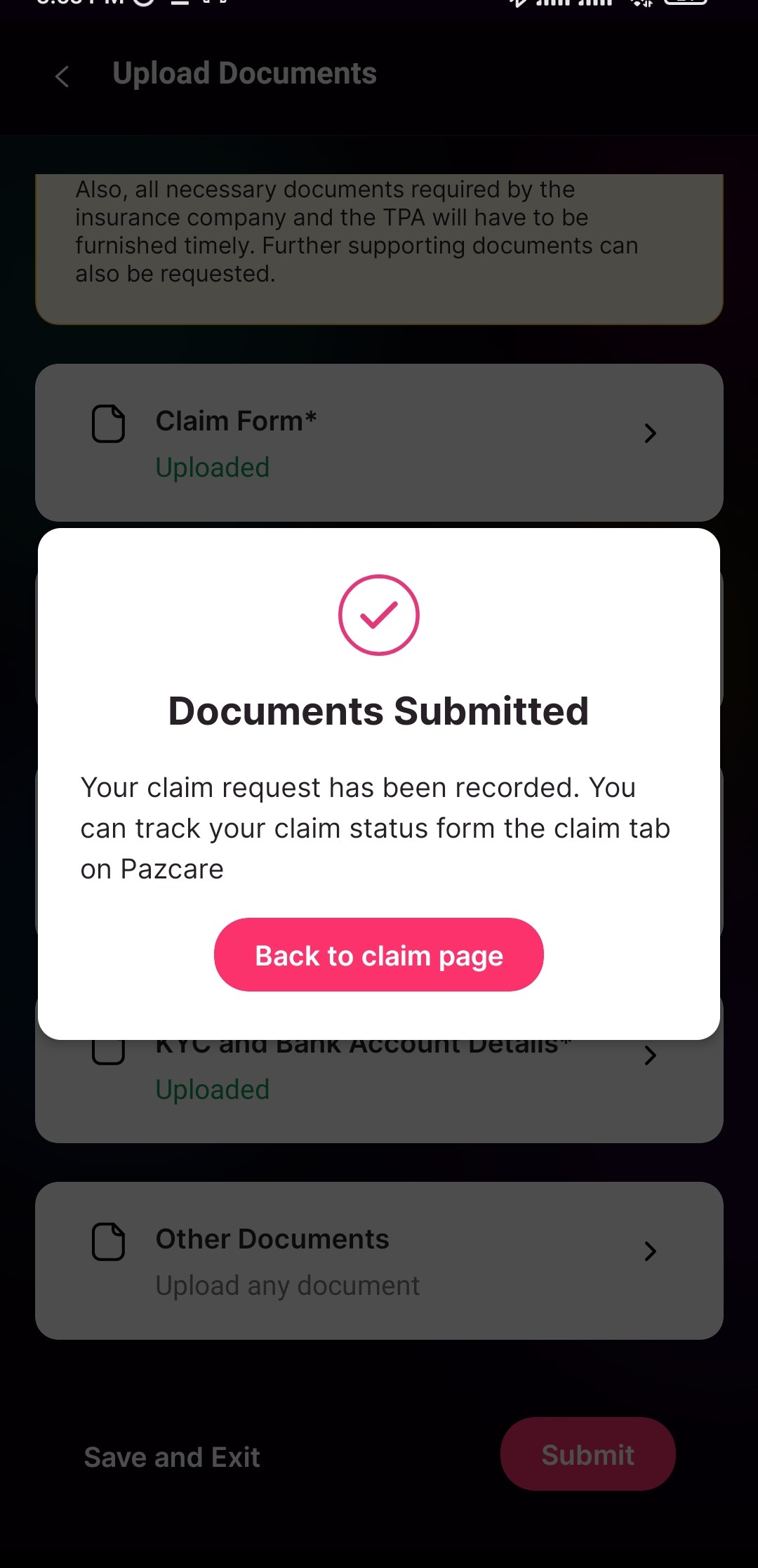Select the Upload any document subtitle
Image resolution: width=758 pixels, height=1568 pixels.
[x=287, y=1286]
